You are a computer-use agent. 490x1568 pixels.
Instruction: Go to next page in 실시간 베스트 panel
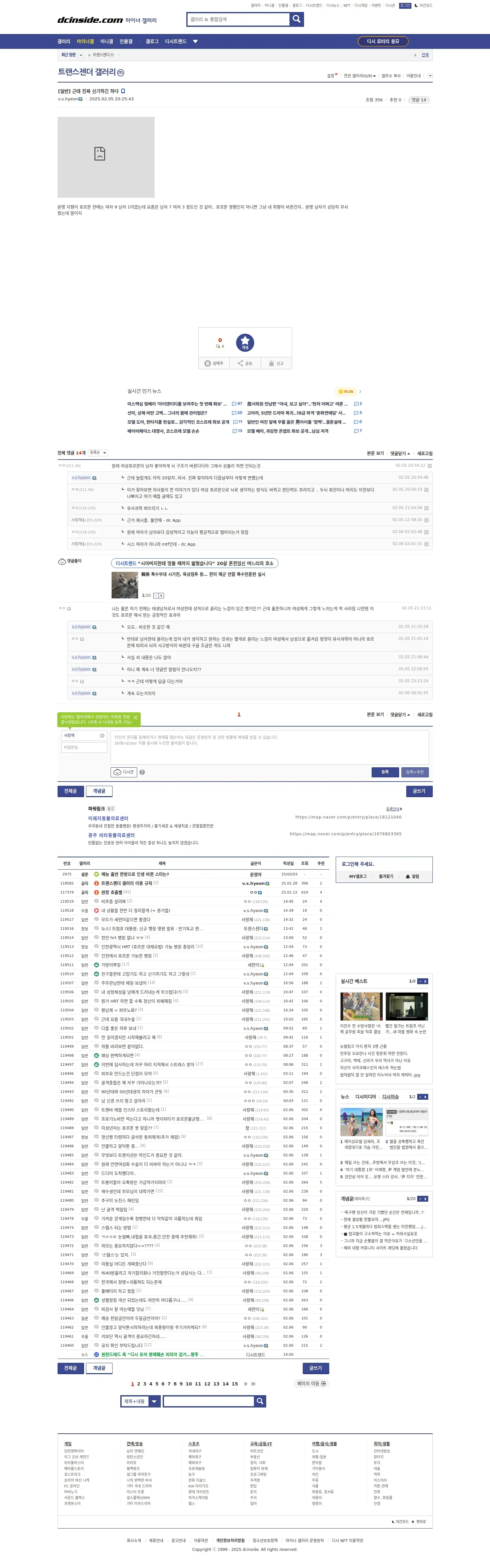[x=426, y=981]
